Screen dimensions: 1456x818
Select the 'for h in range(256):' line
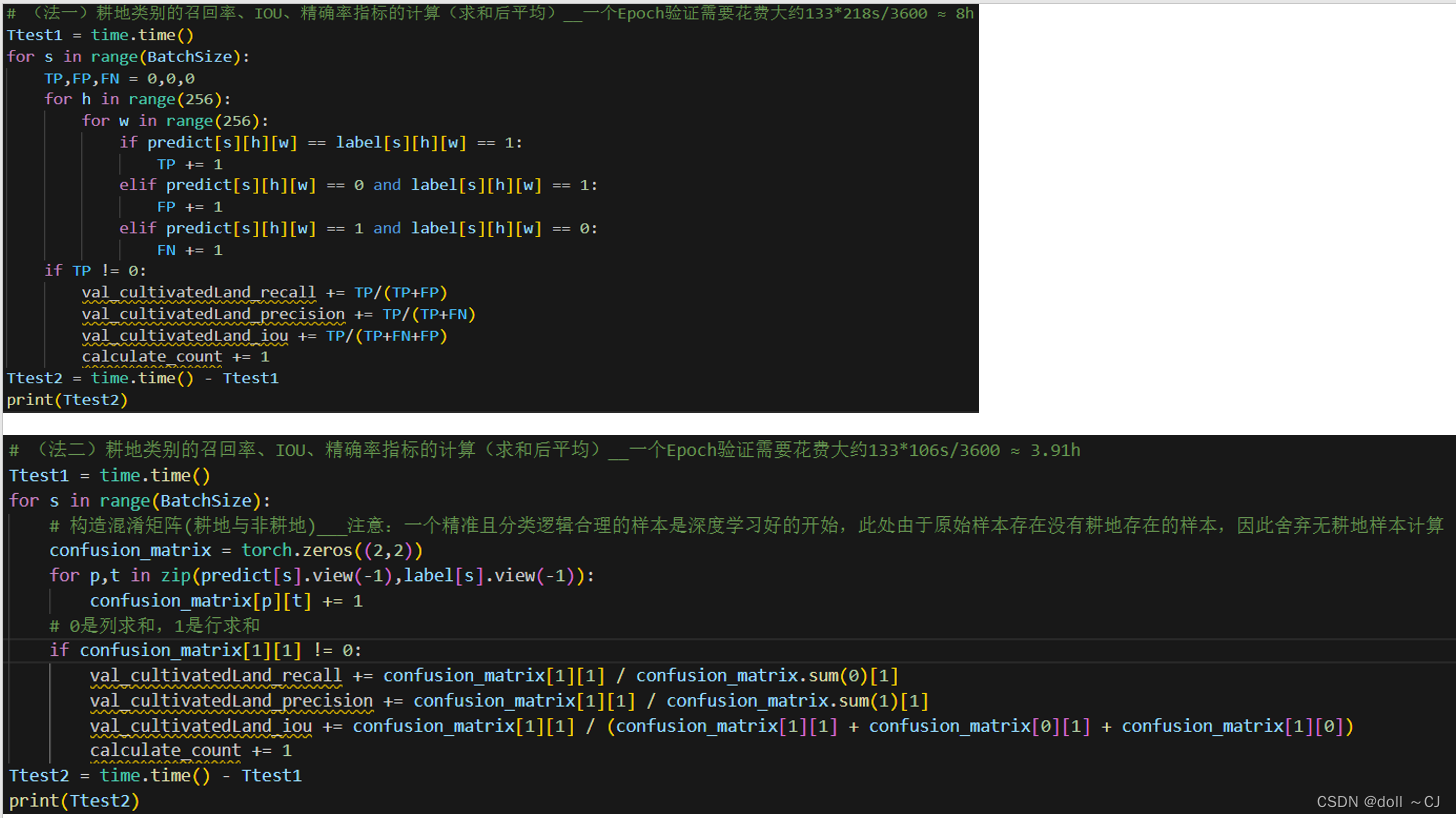138,99
